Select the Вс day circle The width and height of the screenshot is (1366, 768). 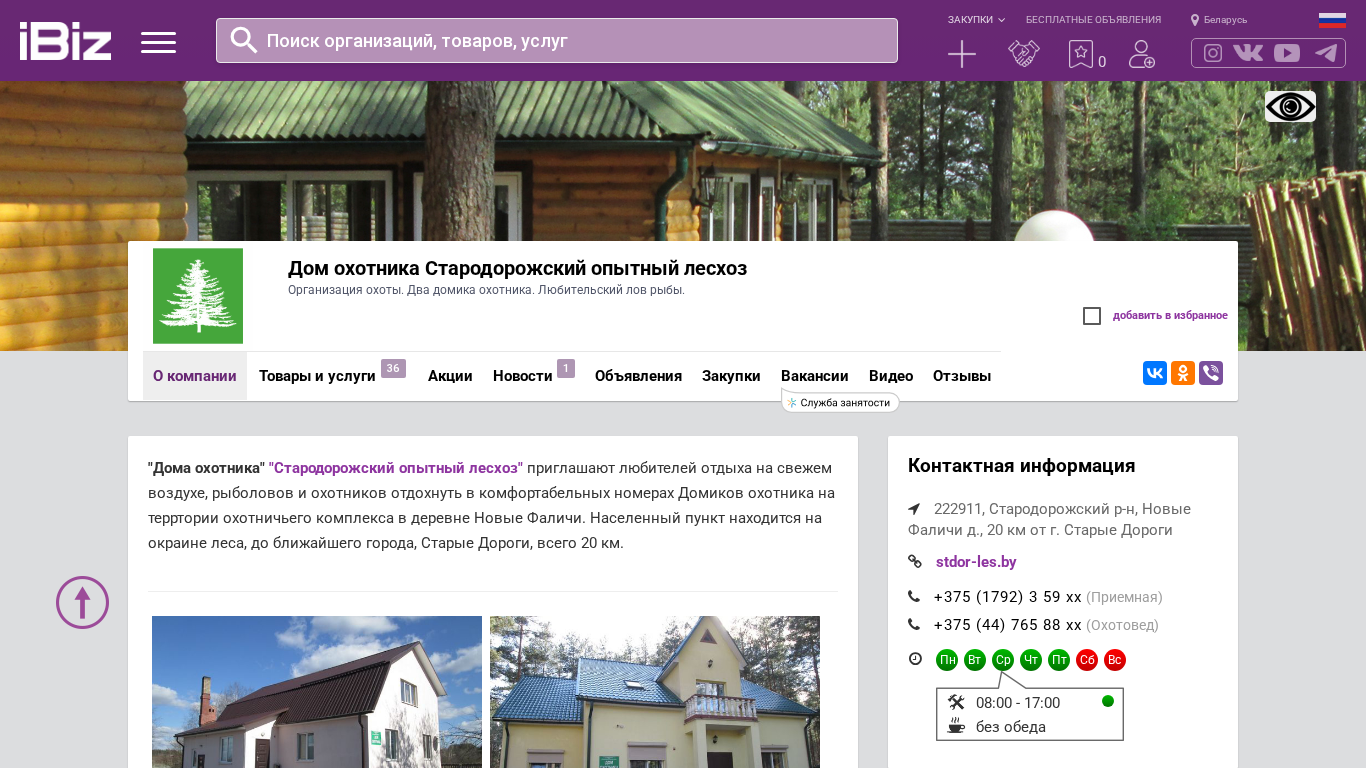tap(1115, 660)
